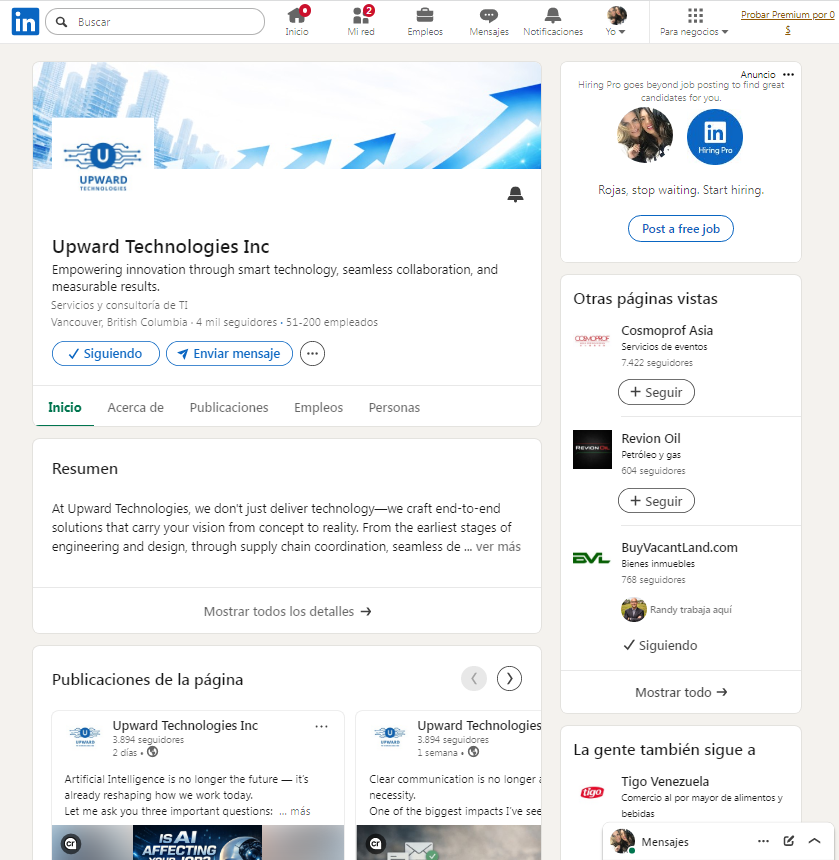The height and width of the screenshot is (860, 839).
Task: Expand summary with ver más
Action: [498, 547]
